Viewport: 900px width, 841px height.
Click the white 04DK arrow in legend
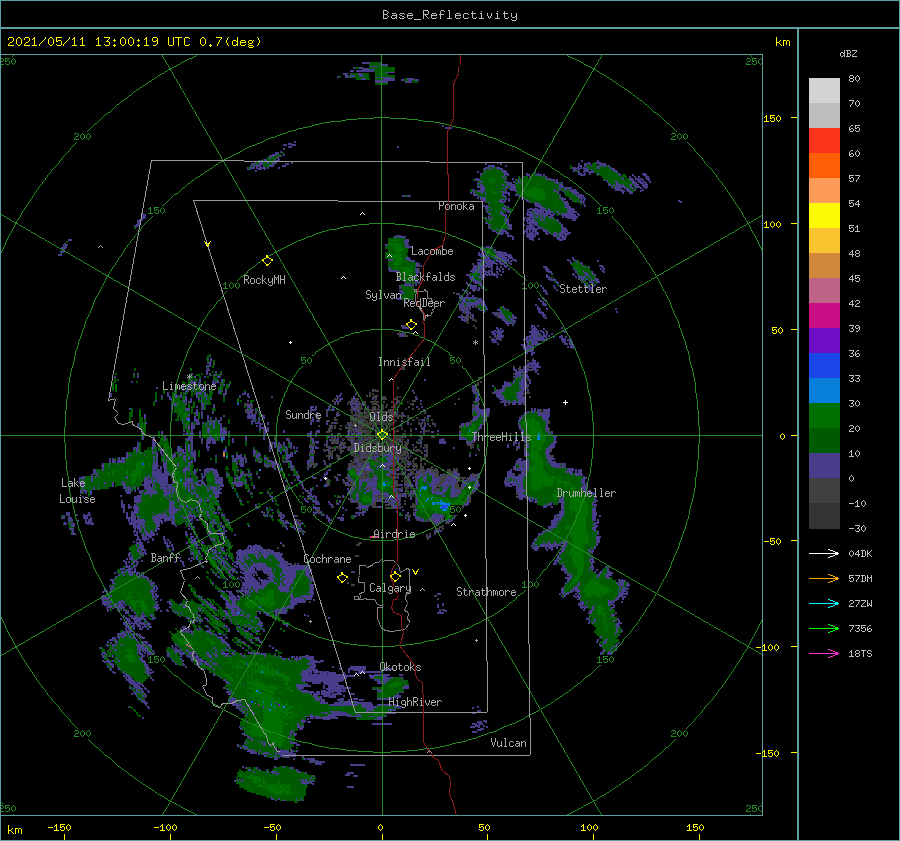(824, 553)
